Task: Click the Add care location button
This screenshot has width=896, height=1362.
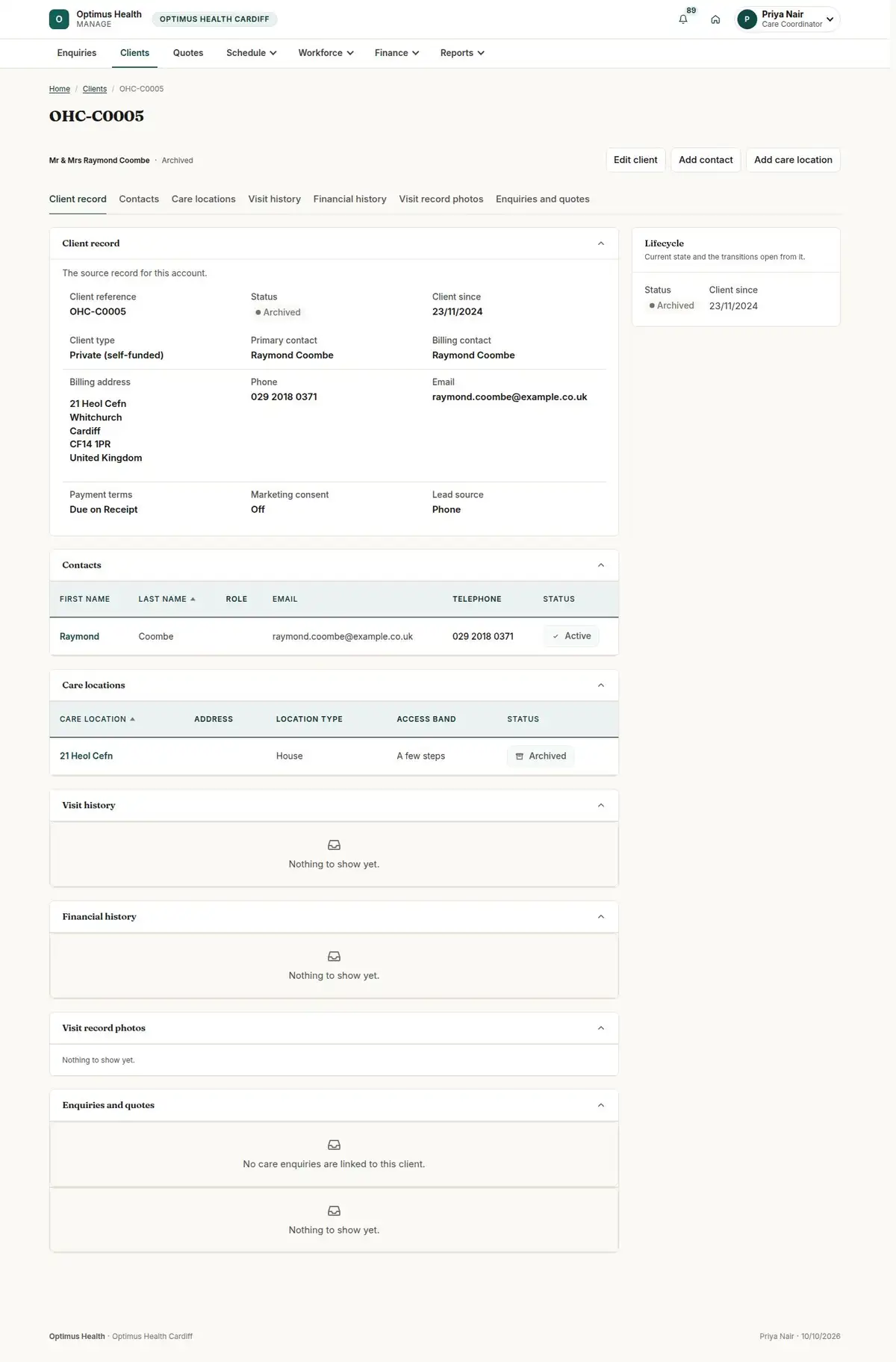Action: 793,160
